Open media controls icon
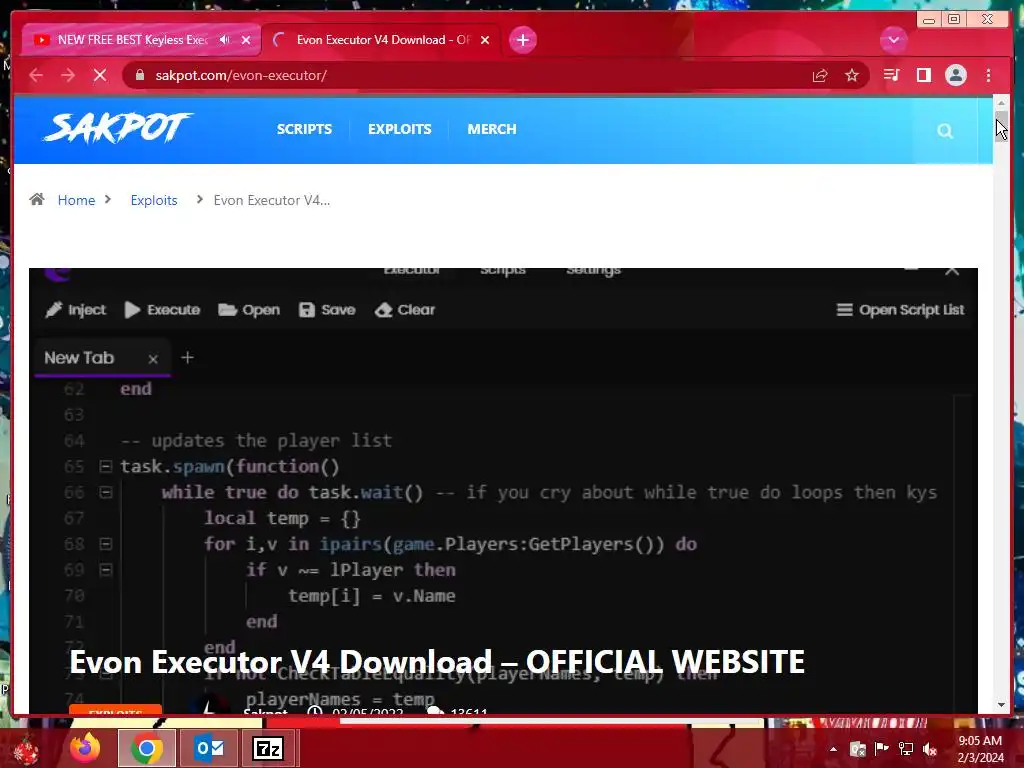The image size is (1024, 768). click(891, 75)
